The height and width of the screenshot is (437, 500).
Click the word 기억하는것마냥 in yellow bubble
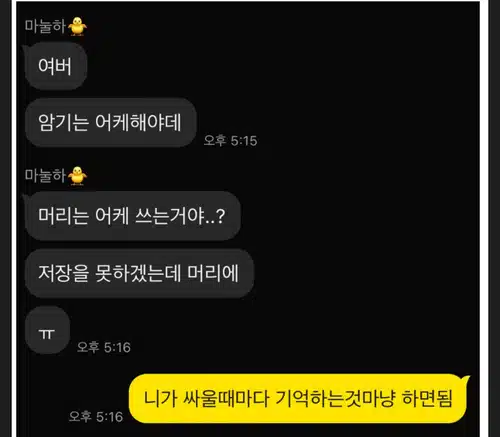click(335, 398)
